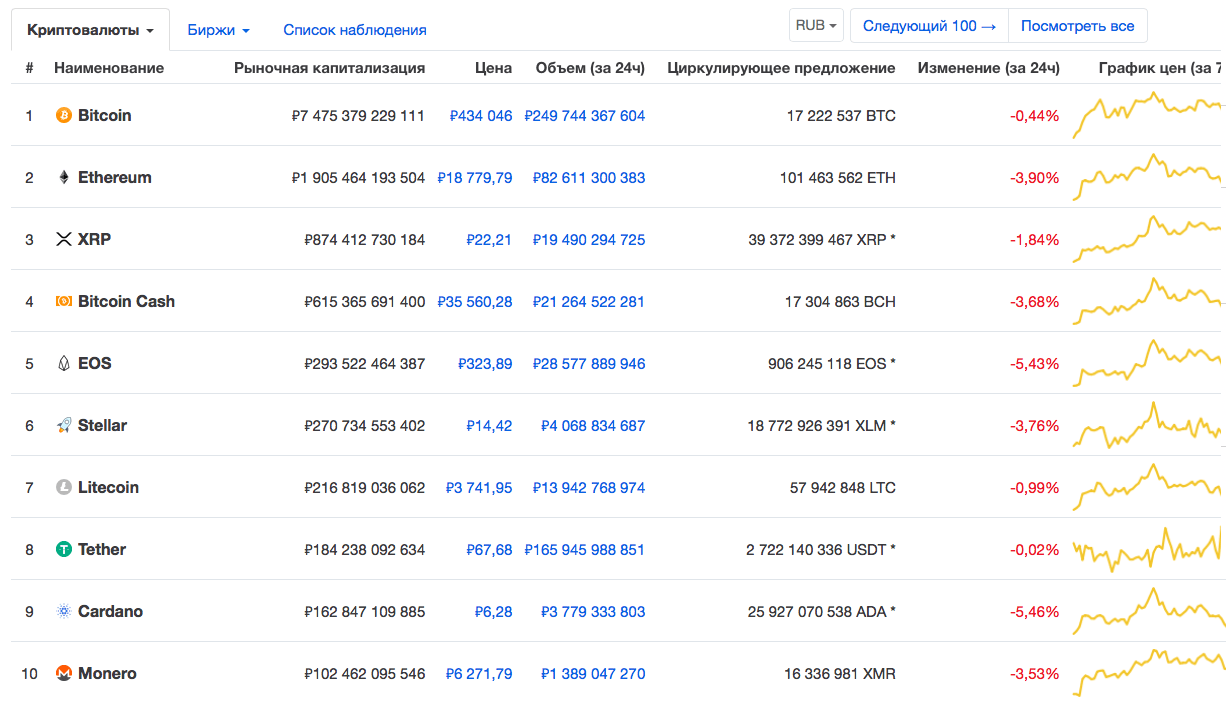Open the EOS name link
This screenshot has width=1226, height=701.
click(x=95, y=364)
